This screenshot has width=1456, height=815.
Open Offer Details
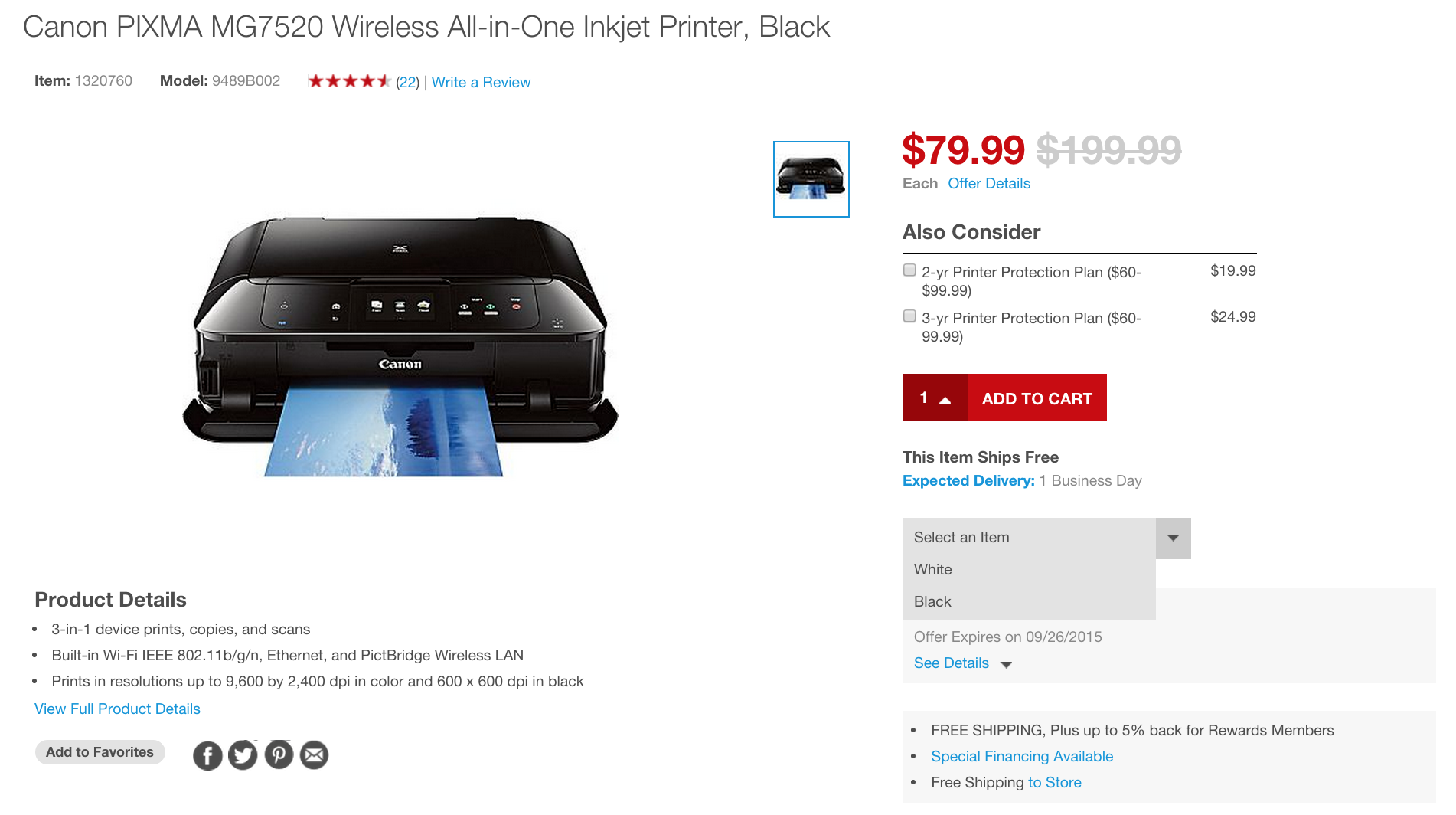pyautogui.click(x=988, y=183)
